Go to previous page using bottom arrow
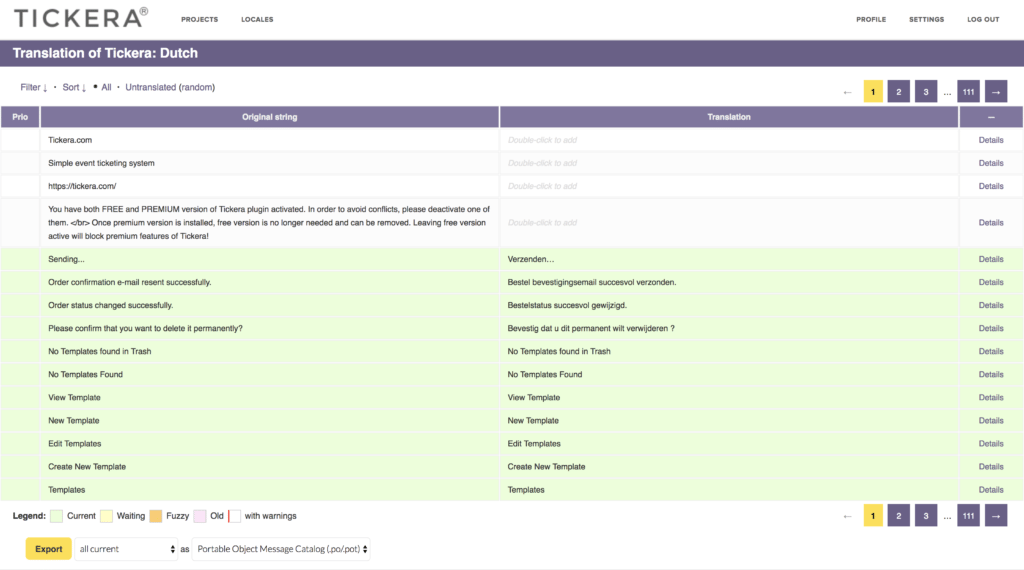This screenshot has height=570, width=1024. [x=847, y=516]
